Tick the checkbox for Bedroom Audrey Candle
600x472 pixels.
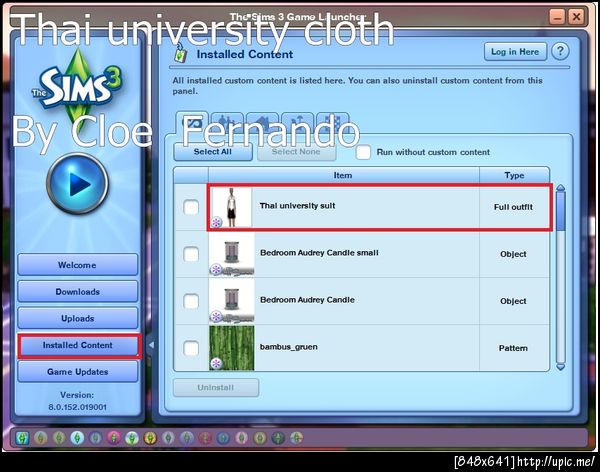[x=191, y=301]
